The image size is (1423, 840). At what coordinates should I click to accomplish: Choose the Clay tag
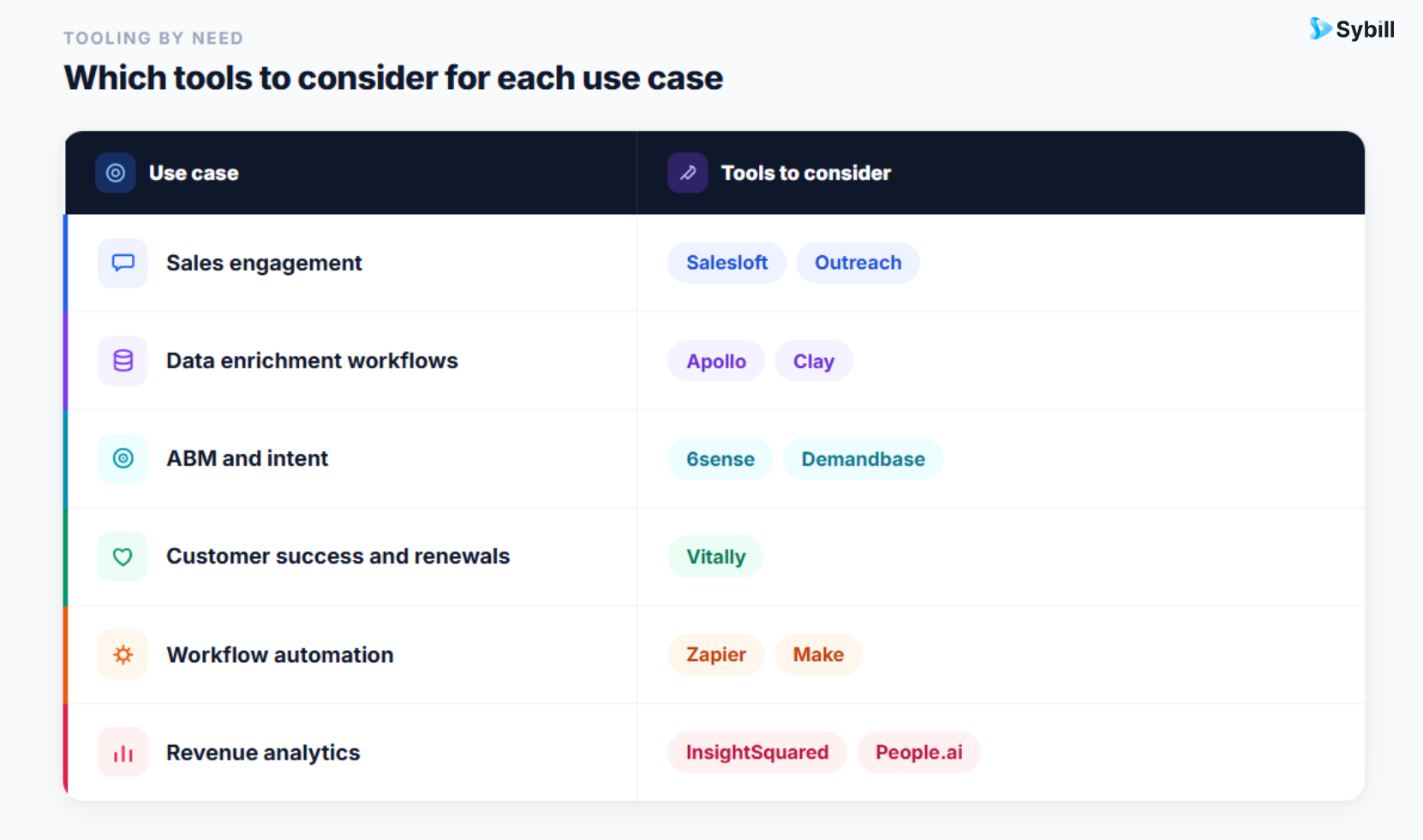[x=813, y=361]
